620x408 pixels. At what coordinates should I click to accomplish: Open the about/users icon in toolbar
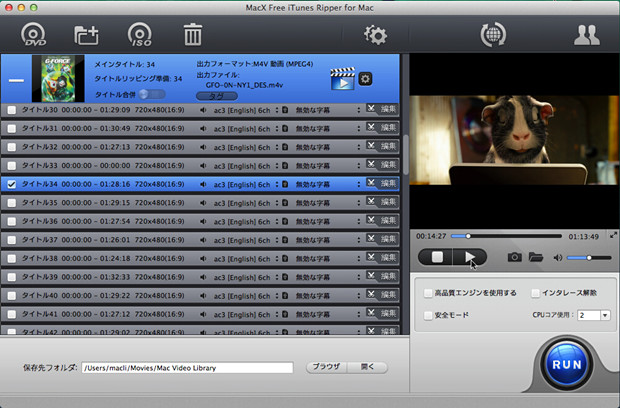click(586, 35)
